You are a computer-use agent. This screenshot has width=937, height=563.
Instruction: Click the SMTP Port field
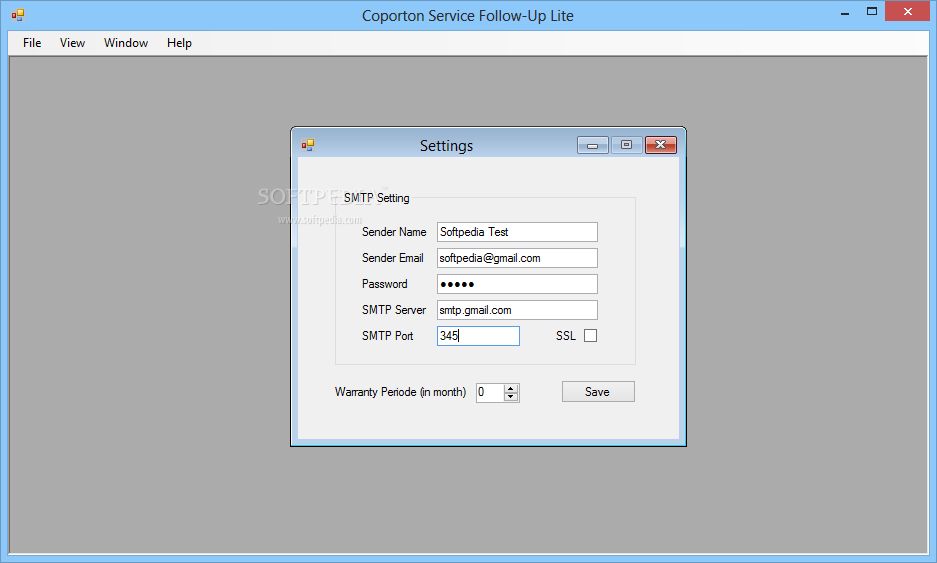click(x=478, y=336)
